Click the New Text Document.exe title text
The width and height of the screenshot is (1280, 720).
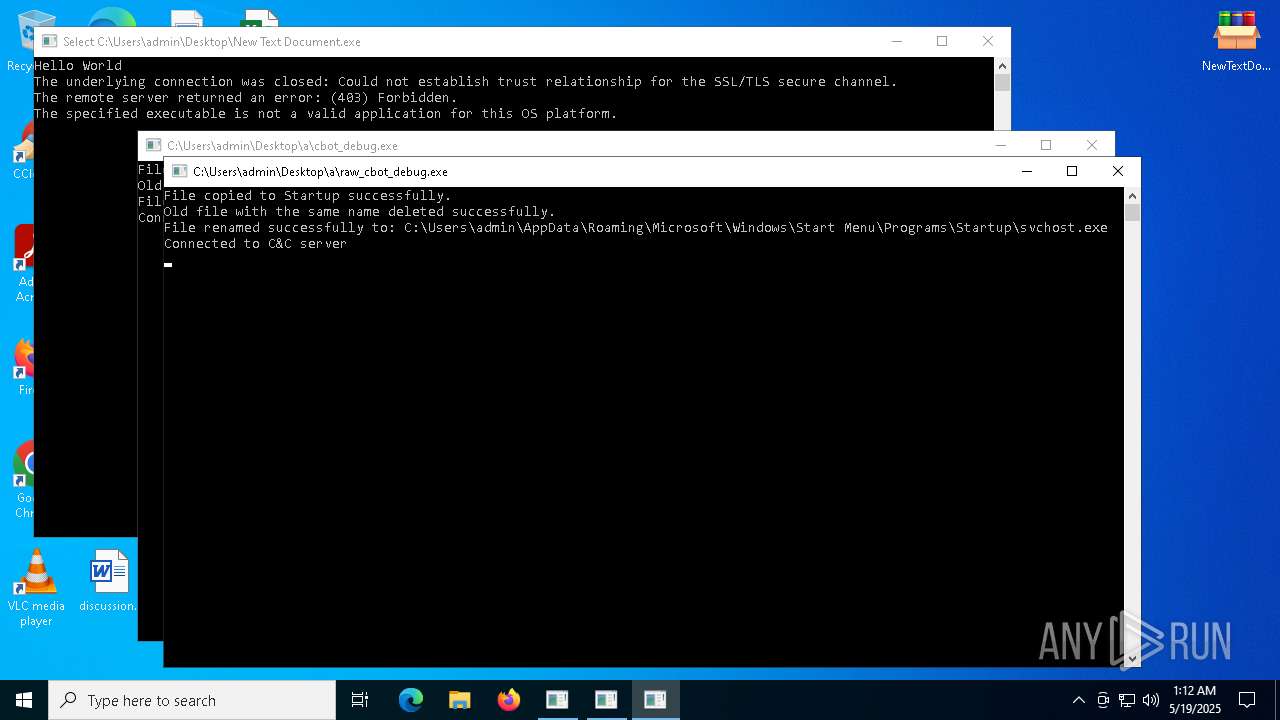click(x=212, y=42)
